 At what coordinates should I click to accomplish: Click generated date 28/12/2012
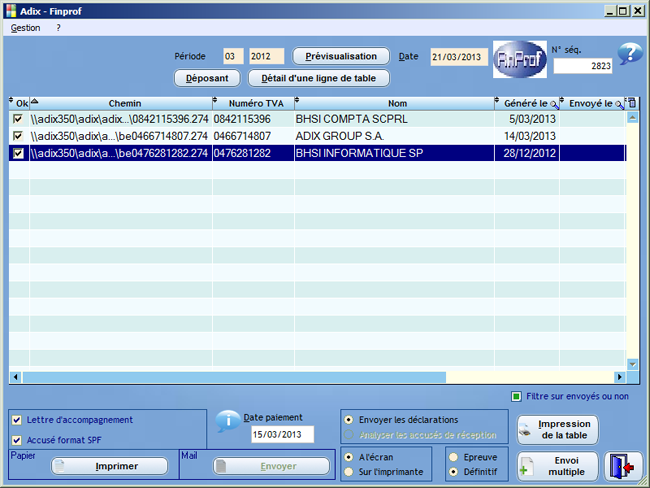point(527,153)
